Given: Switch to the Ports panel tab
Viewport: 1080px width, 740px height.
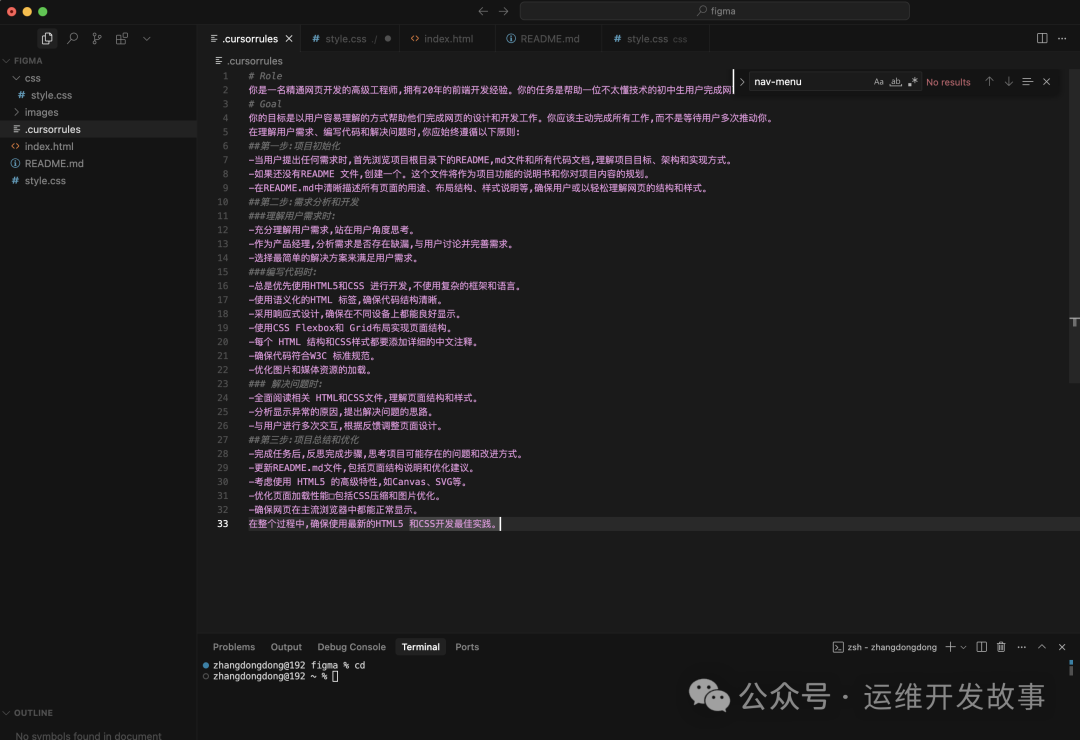Looking at the screenshot, I should (467, 647).
